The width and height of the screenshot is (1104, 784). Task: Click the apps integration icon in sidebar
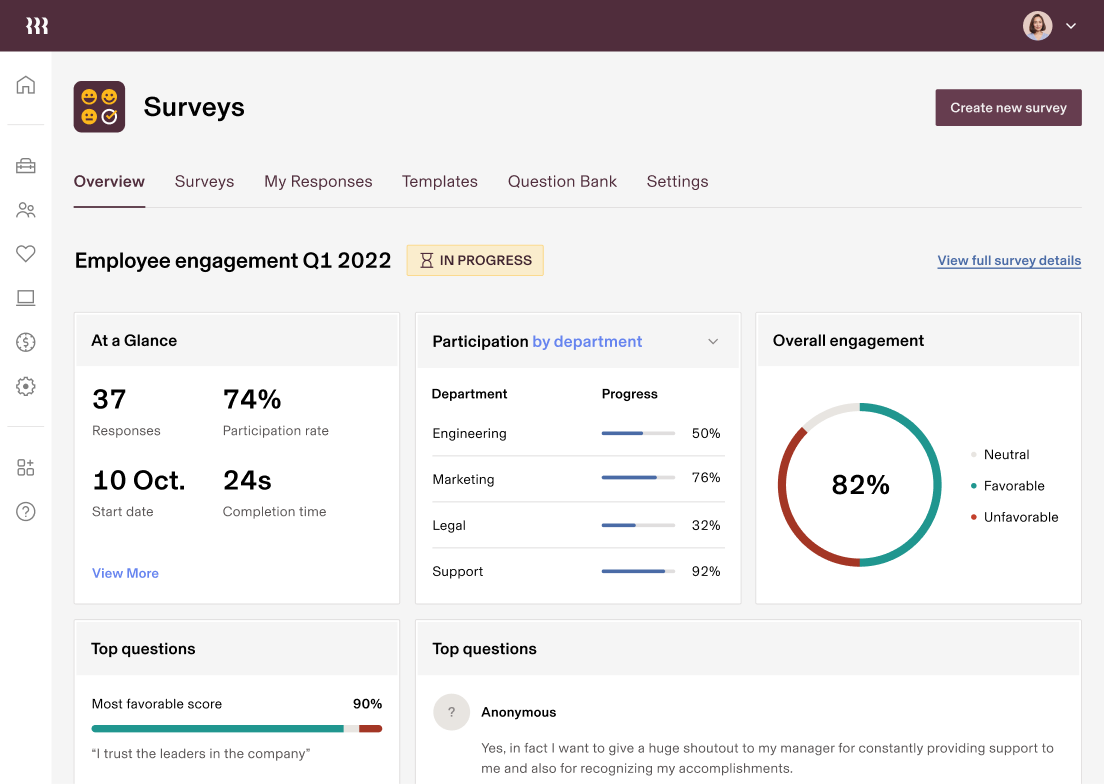tap(26, 467)
